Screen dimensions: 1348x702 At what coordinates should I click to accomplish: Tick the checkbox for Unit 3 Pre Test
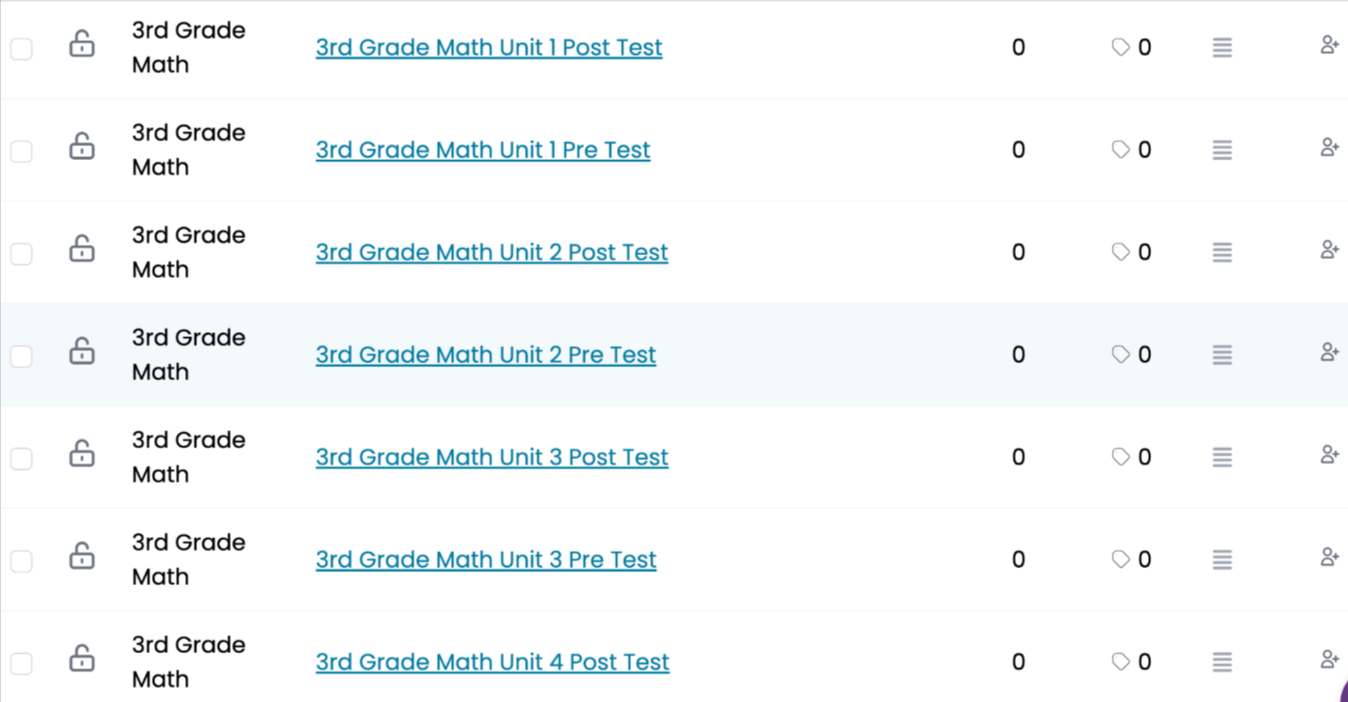tap(21, 561)
